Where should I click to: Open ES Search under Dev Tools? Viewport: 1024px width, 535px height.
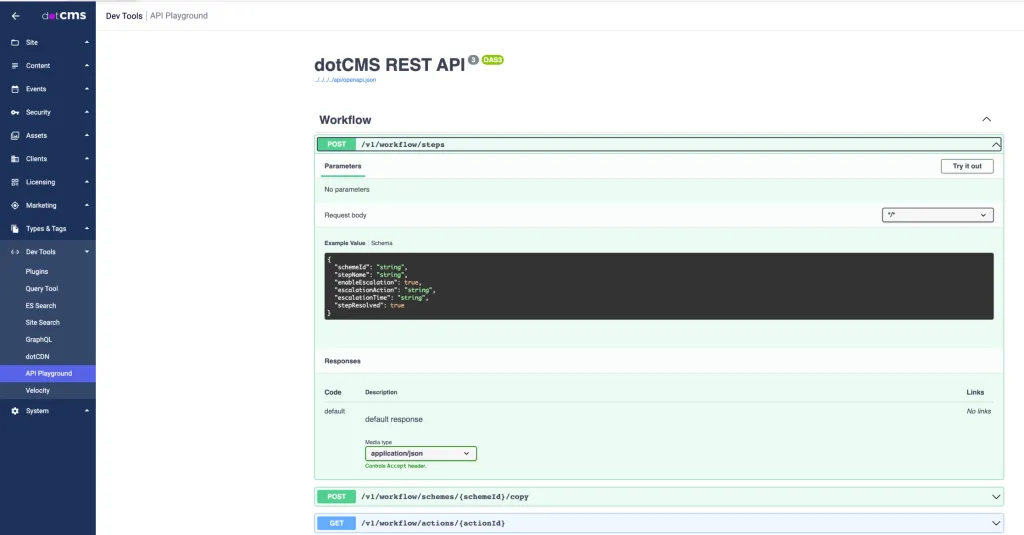point(40,306)
